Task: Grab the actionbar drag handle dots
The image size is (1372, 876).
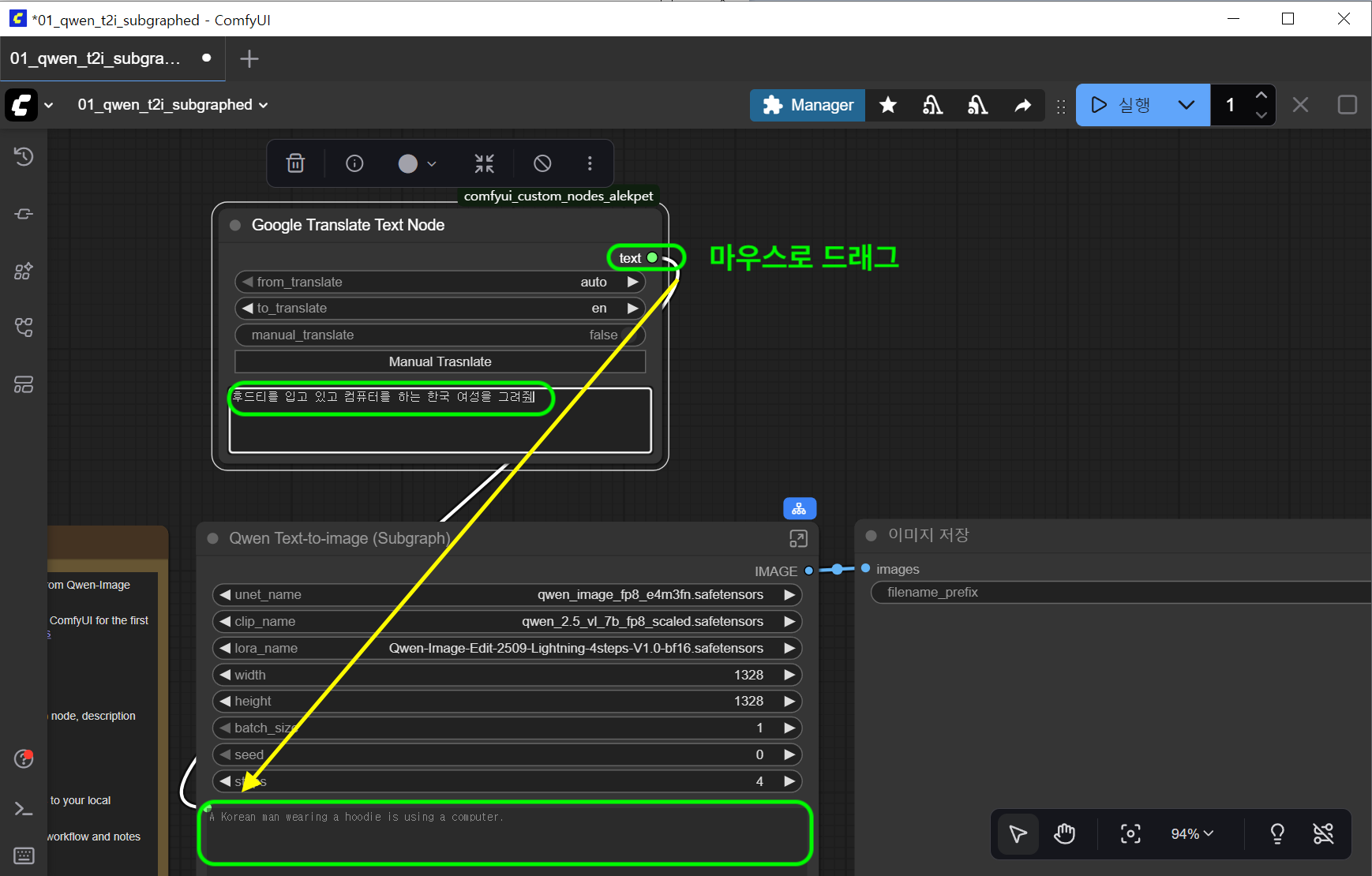Action: [x=1061, y=106]
